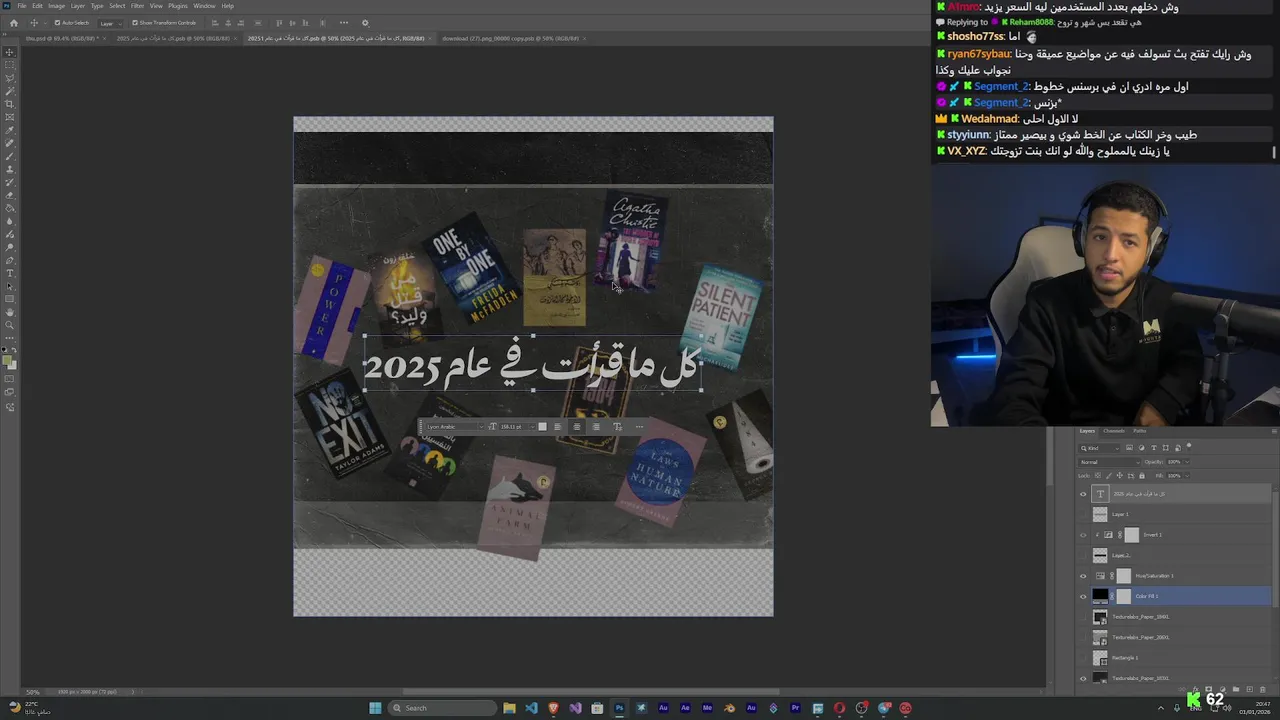Image resolution: width=1280 pixels, height=720 pixels.
Task: Open Auto-Select Layer dropdown in options bar
Action: (x=110, y=23)
